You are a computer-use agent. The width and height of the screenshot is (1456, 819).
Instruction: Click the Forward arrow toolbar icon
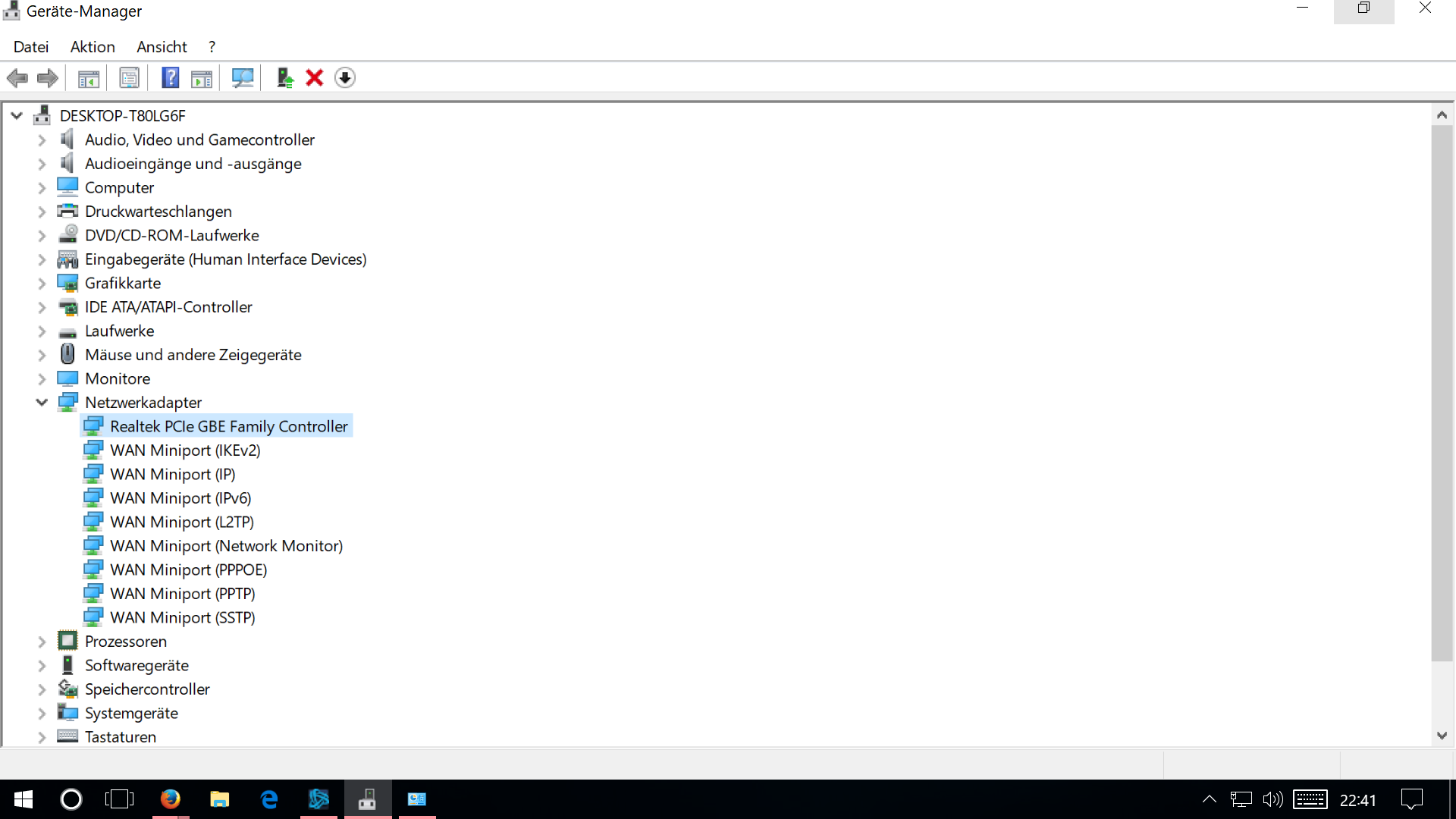pyautogui.click(x=48, y=78)
